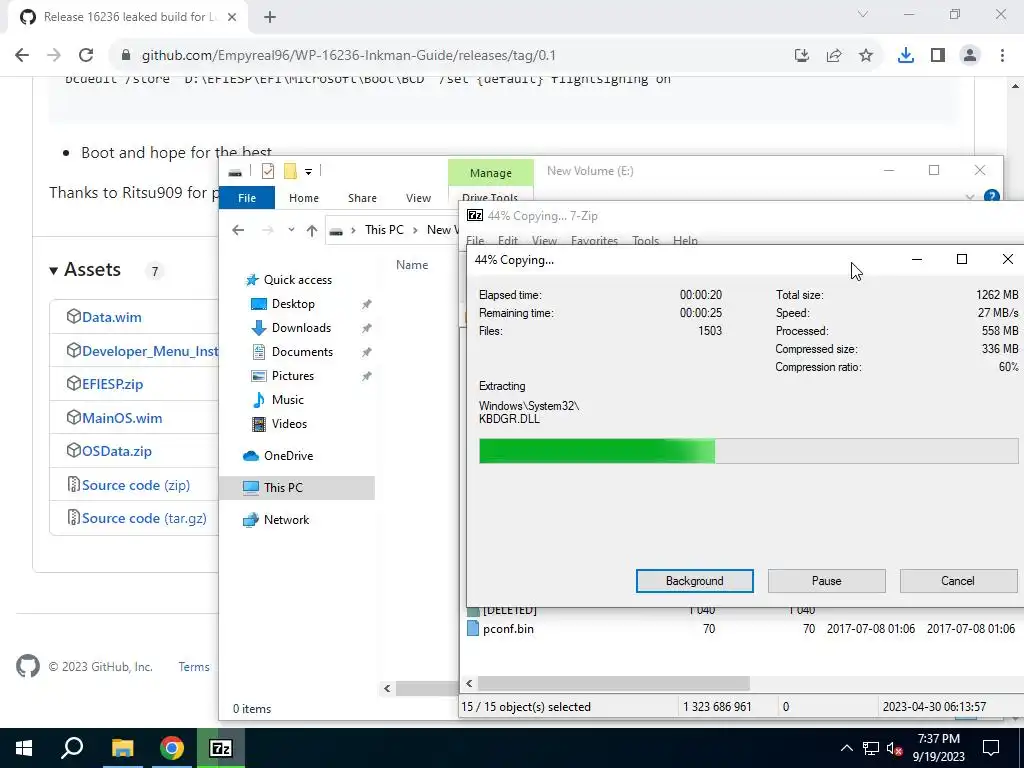Viewport: 1024px width, 768px height.
Task: Click the share page icon in address bar
Action: (x=834, y=56)
